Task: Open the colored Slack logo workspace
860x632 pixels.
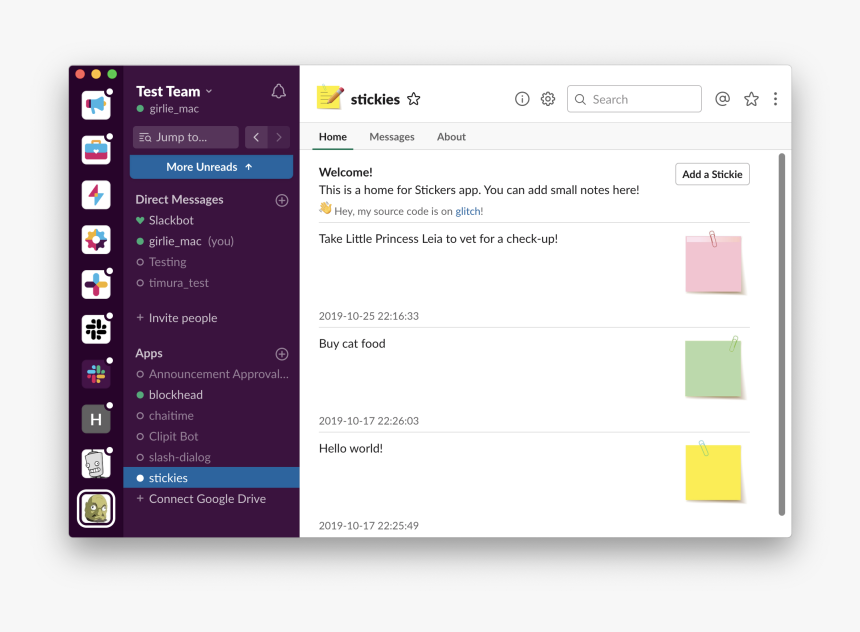Action: click(x=96, y=374)
